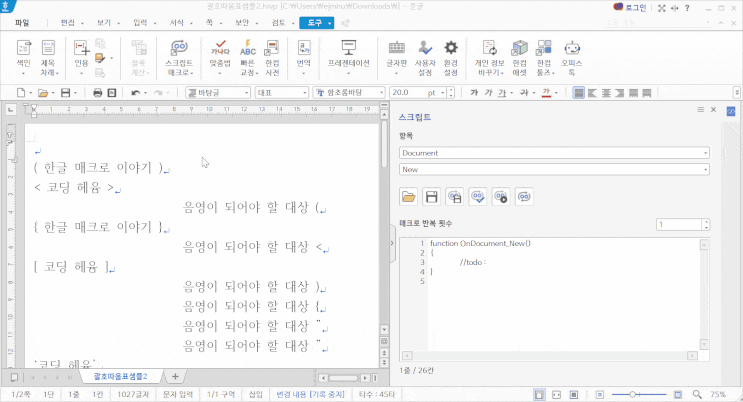Select left alignment
The height and width of the screenshot is (402, 743).
click(x=592, y=93)
